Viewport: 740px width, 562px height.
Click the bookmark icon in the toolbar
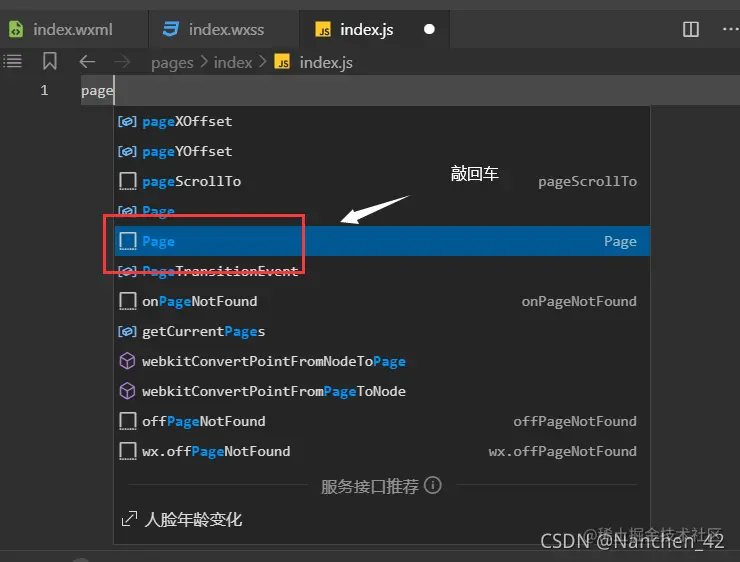50,61
